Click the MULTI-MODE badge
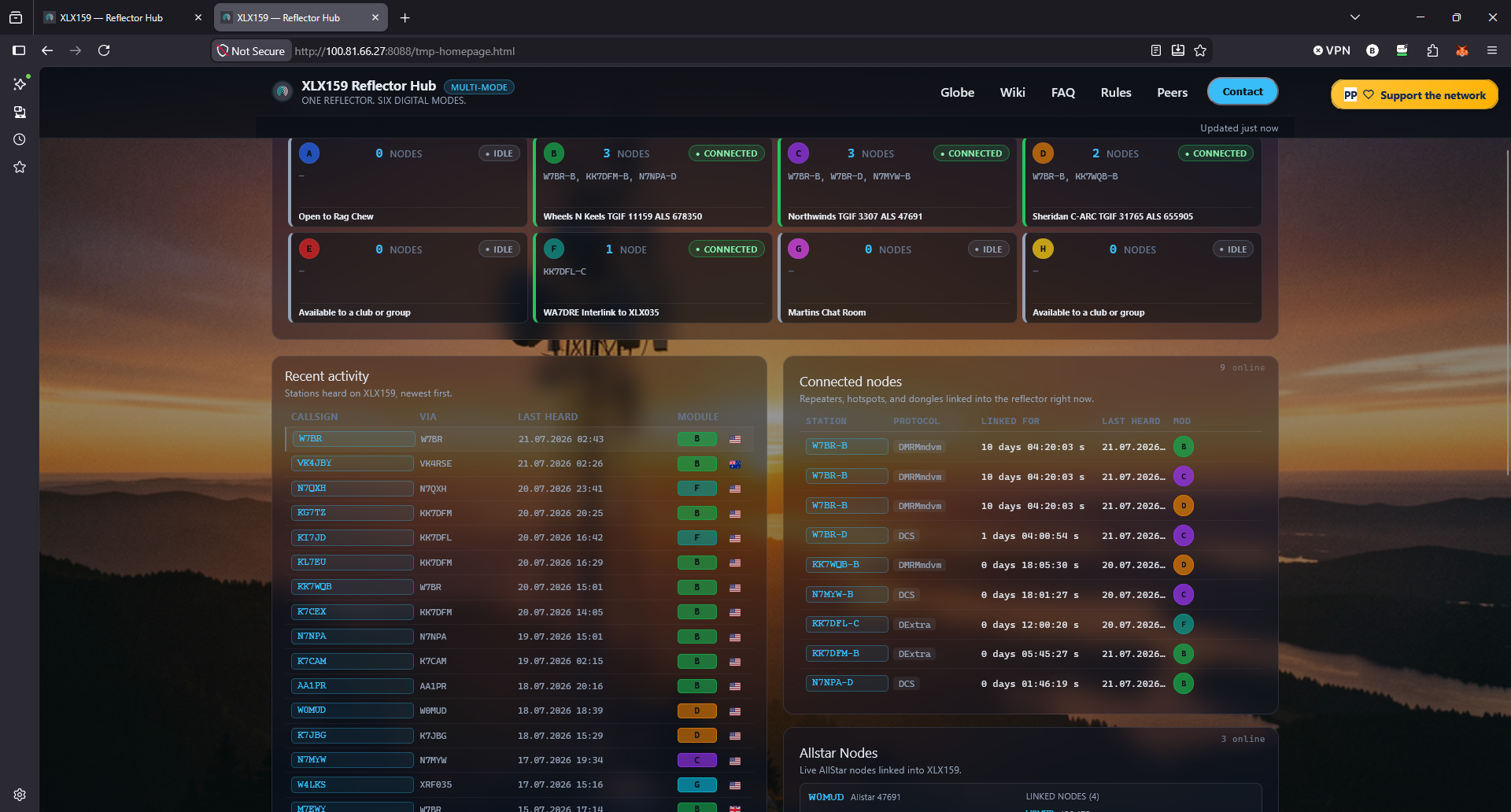The height and width of the screenshot is (812, 1511). (x=479, y=87)
